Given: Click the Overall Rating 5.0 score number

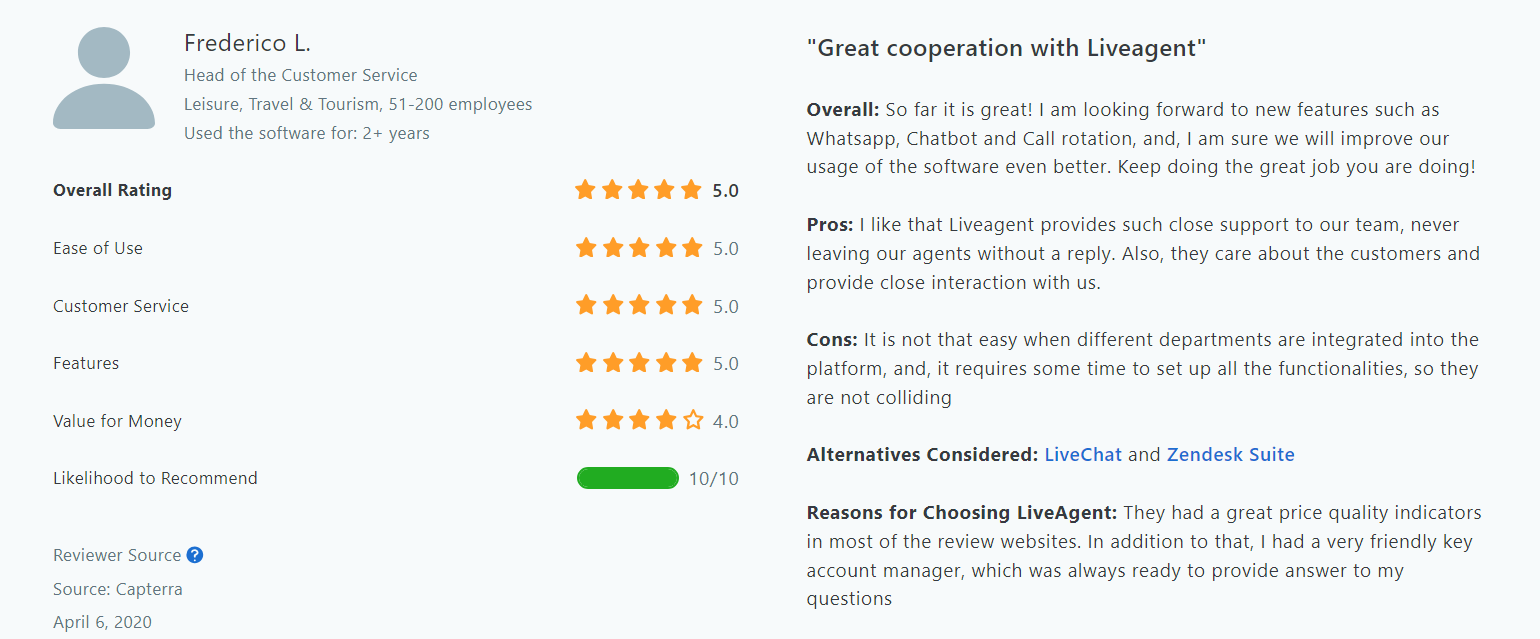Looking at the screenshot, I should (x=725, y=190).
